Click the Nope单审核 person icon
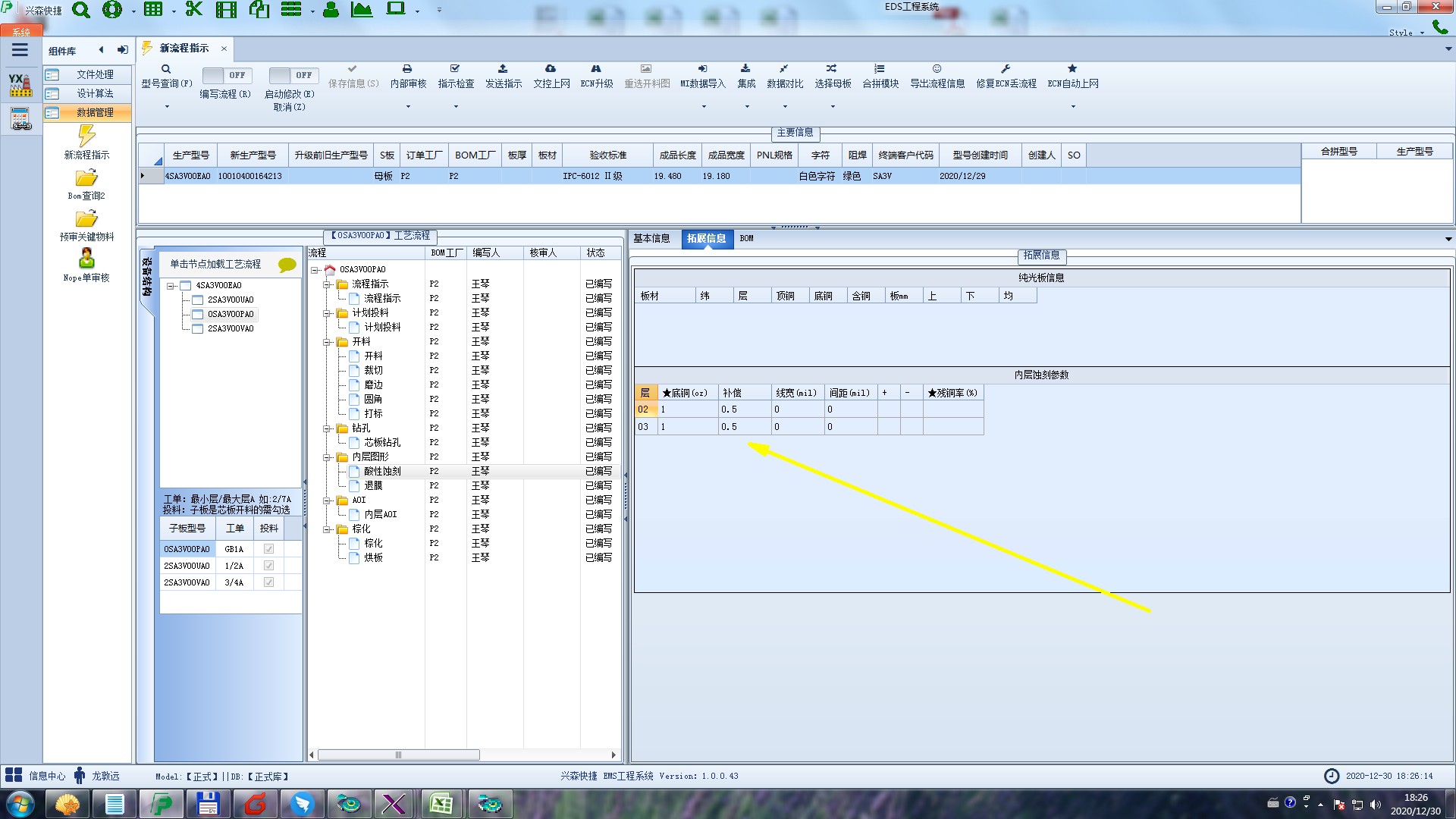Viewport: 1456px width, 819px height. coord(86,259)
